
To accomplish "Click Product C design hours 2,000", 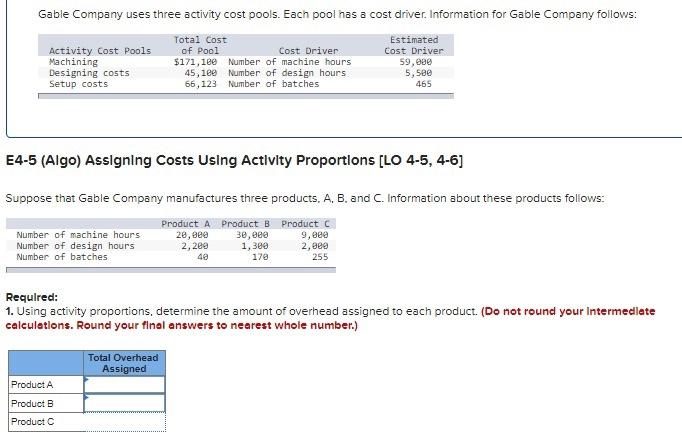I will coord(315,246).
